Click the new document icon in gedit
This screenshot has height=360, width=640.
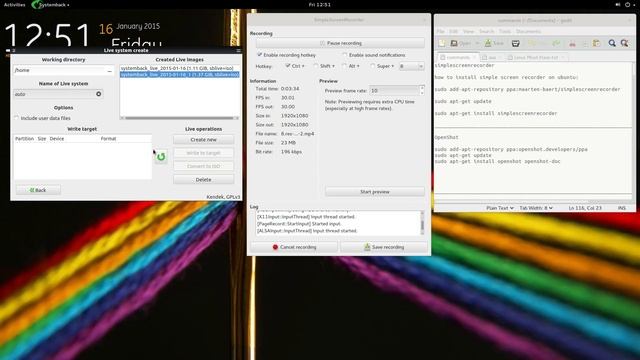click(x=442, y=43)
